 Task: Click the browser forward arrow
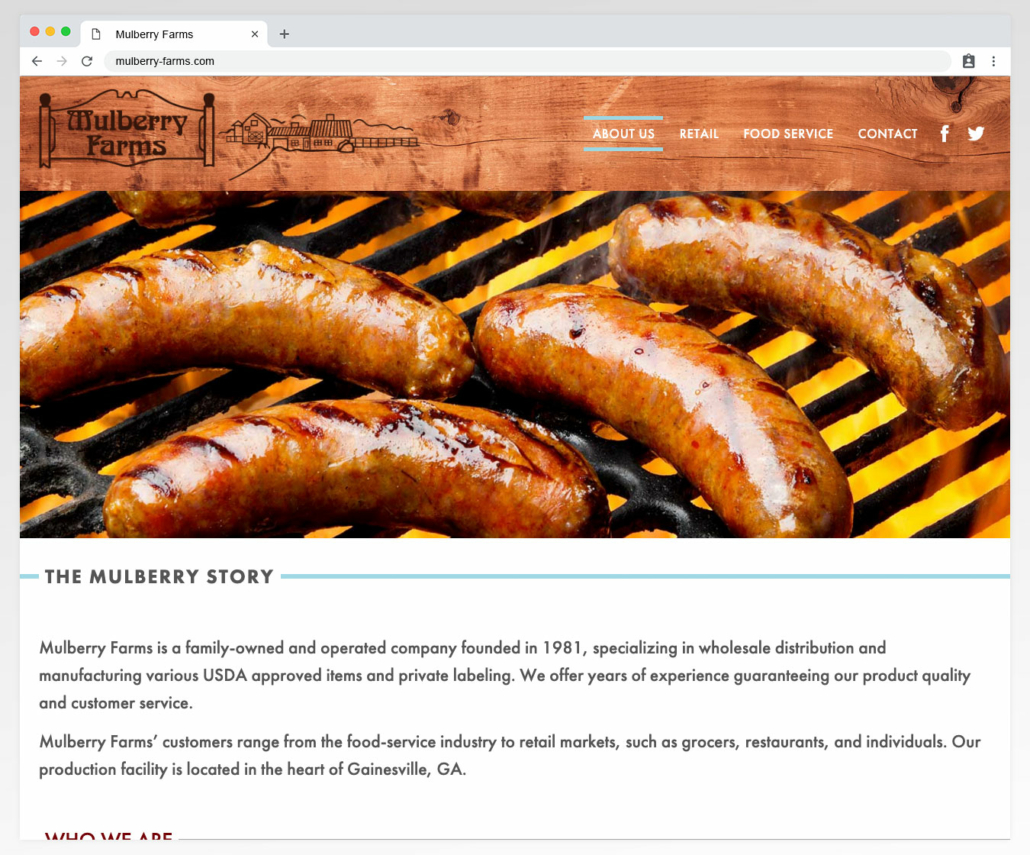click(x=62, y=61)
